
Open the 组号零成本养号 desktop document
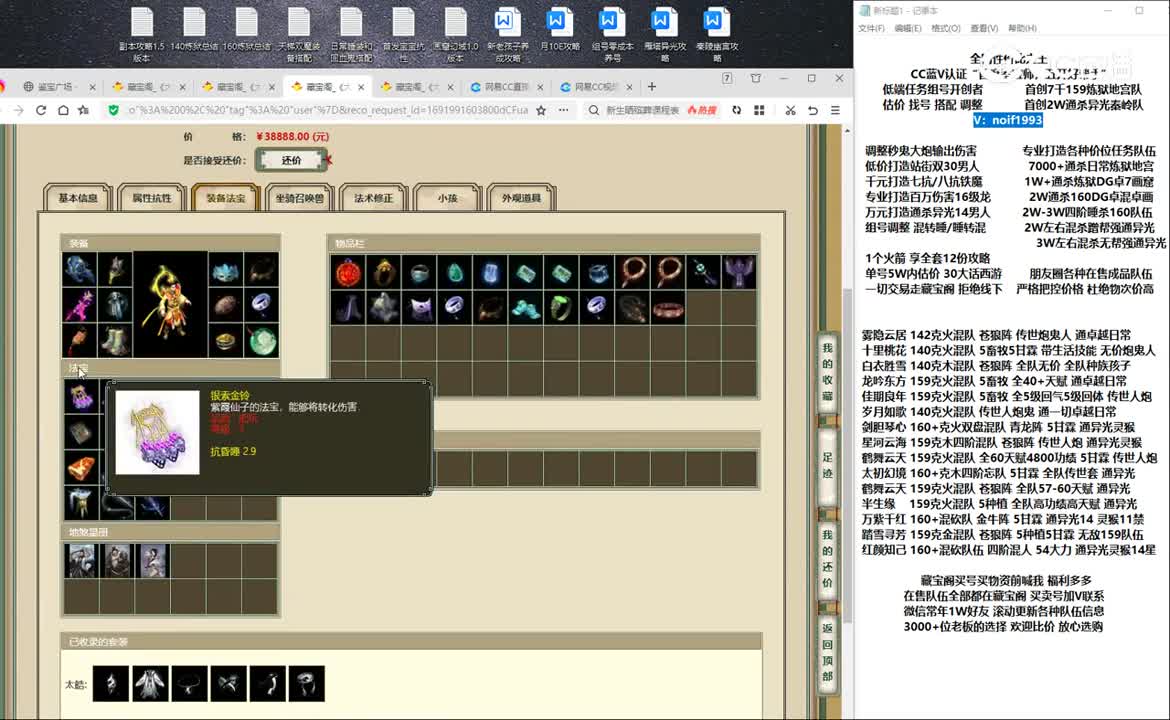tap(612, 35)
